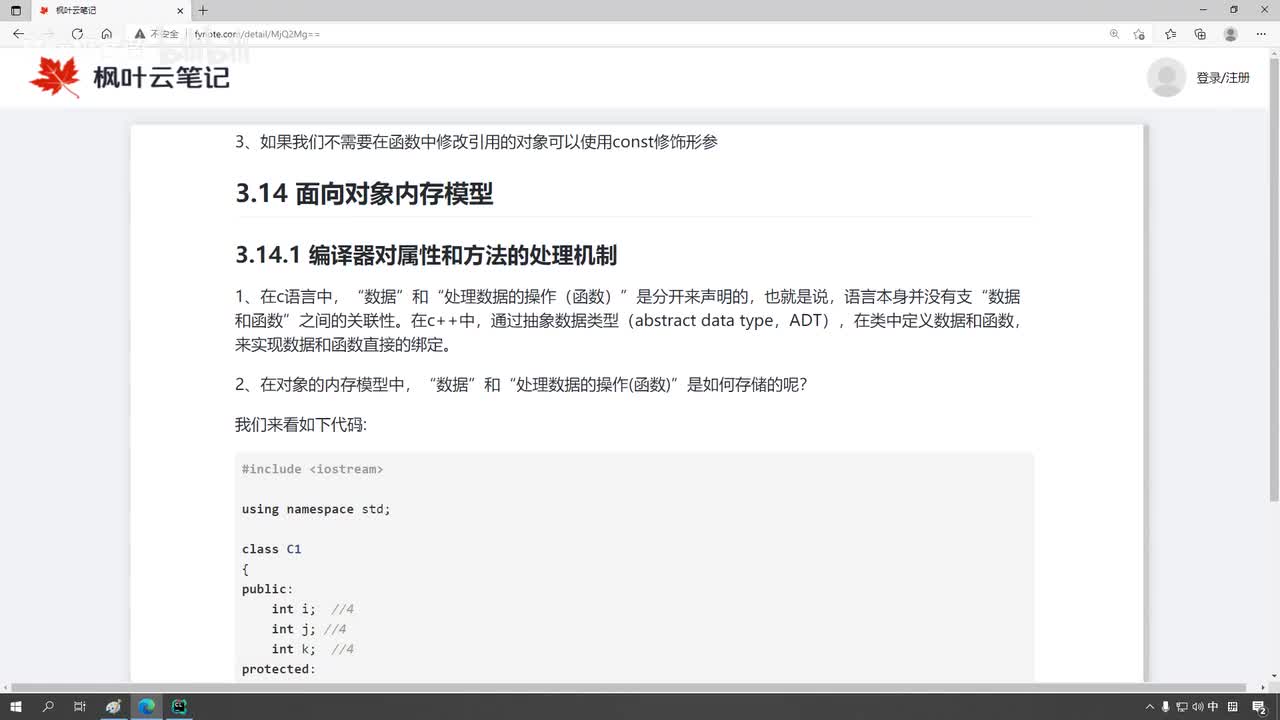The image size is (1280, 720).
Task: Click the public: code line
Action: coord(268,589)
